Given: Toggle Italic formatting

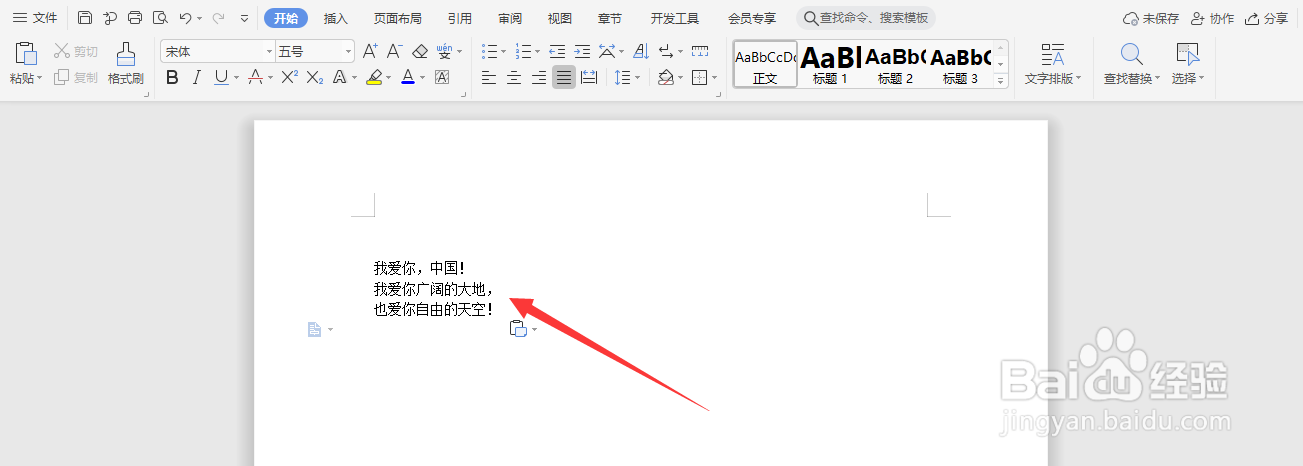Looking at the screenshot, I should [x=197, y=77].
